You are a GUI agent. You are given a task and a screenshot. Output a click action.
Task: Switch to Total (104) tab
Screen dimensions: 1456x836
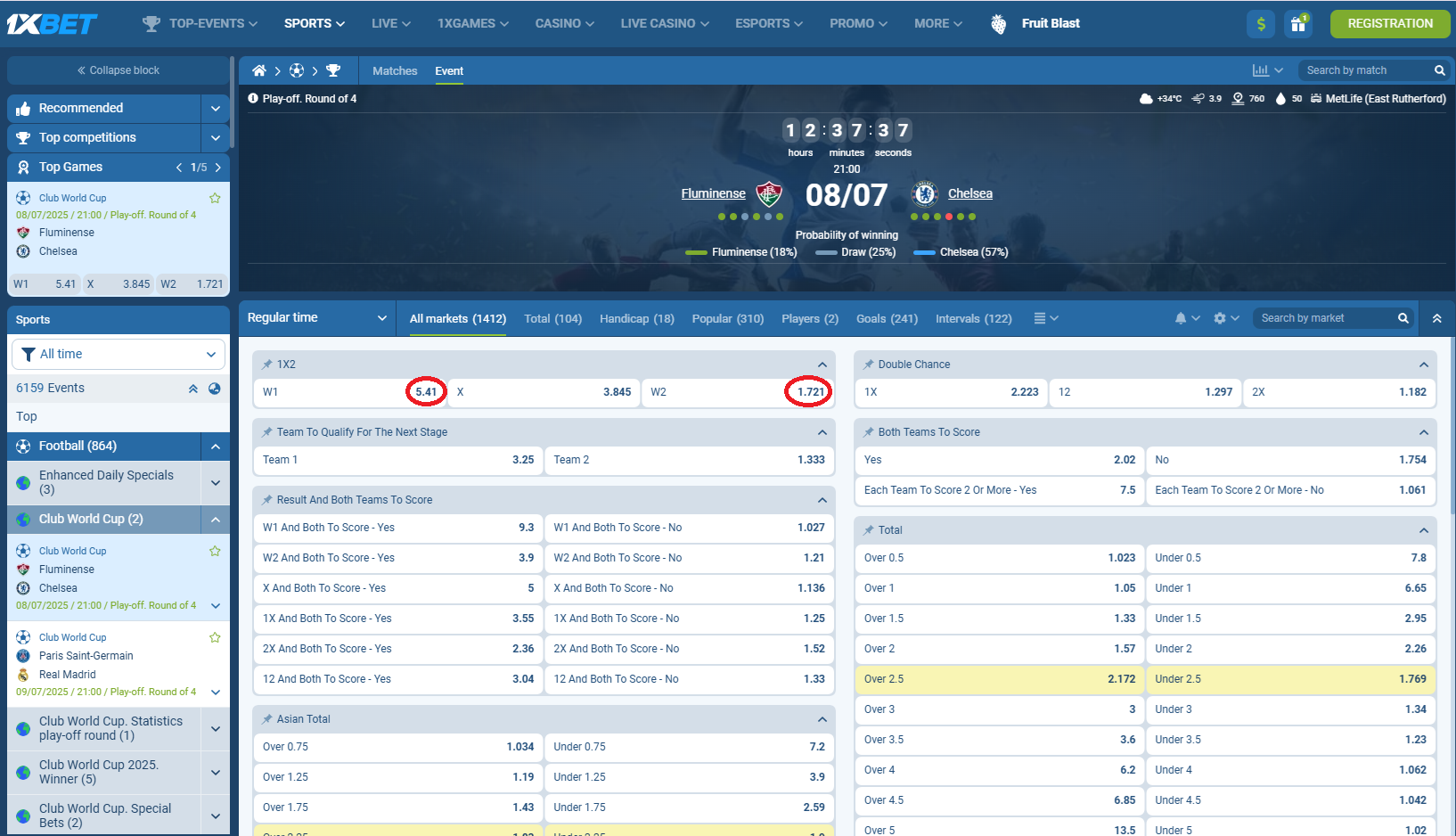click(552, 319)
